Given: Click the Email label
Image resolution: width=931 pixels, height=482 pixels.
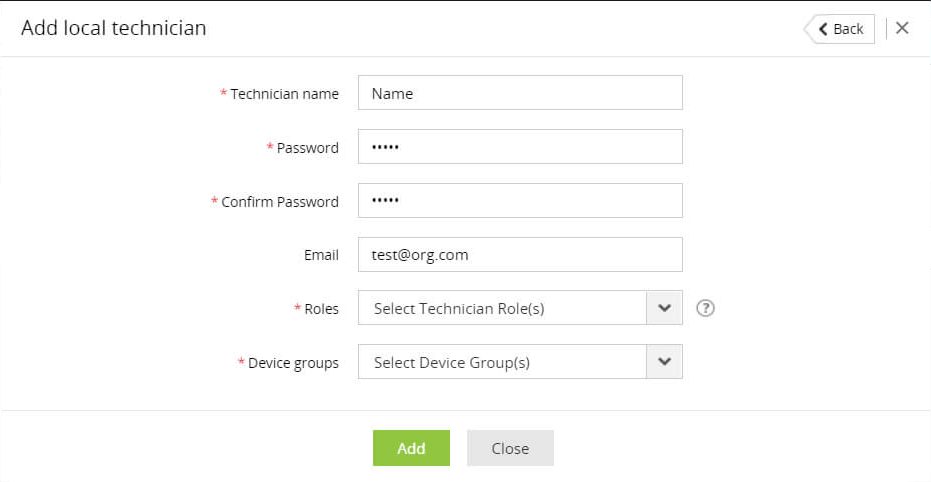Looking at the screenshot, I should [x=321, y=255].
